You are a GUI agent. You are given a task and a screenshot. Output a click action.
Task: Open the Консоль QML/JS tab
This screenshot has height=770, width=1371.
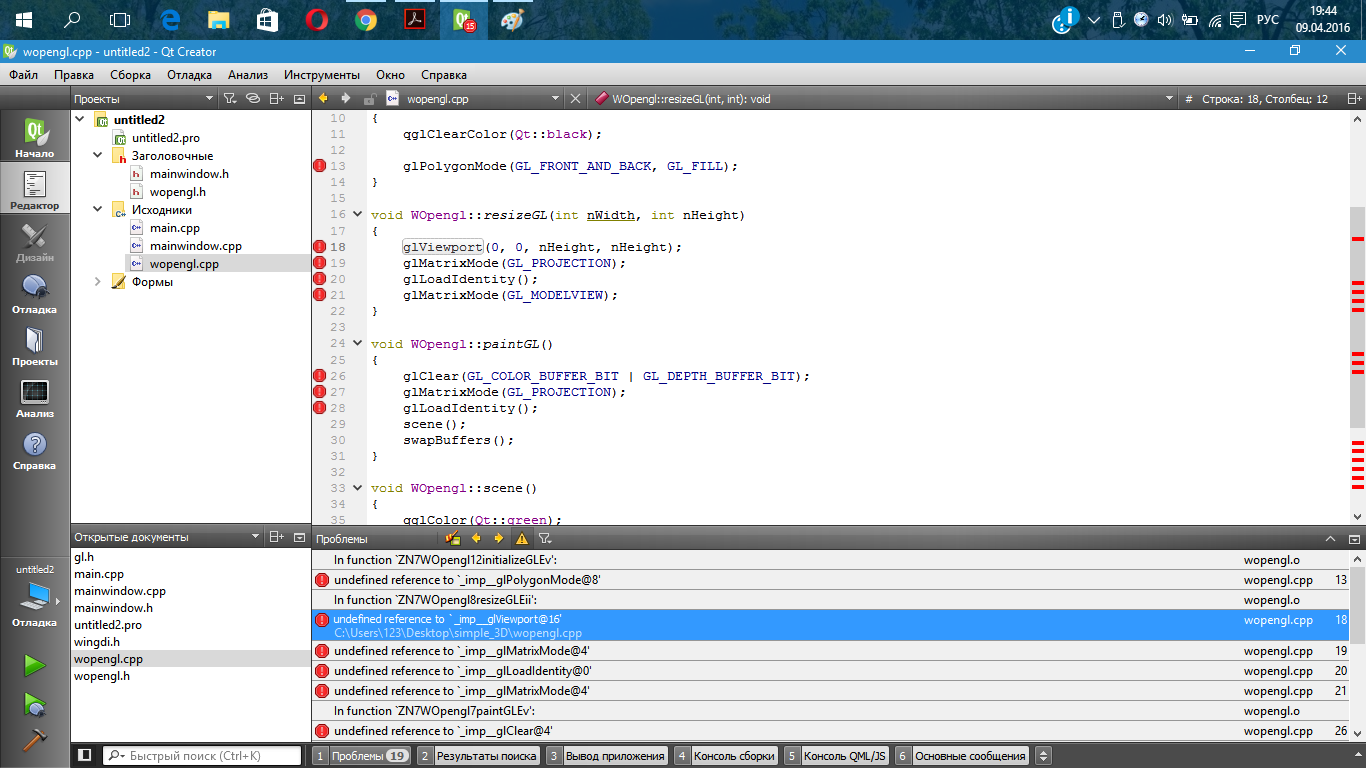coord(836,756)
